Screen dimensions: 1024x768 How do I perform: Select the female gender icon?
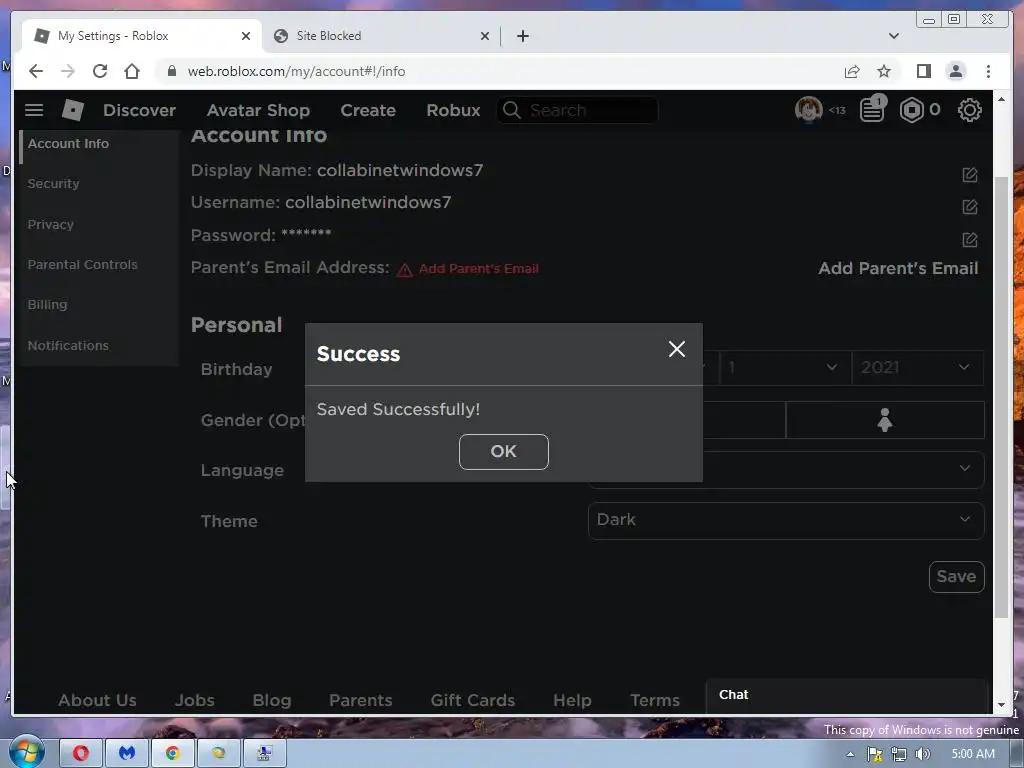pyautogui.click(x=885, y=420)
